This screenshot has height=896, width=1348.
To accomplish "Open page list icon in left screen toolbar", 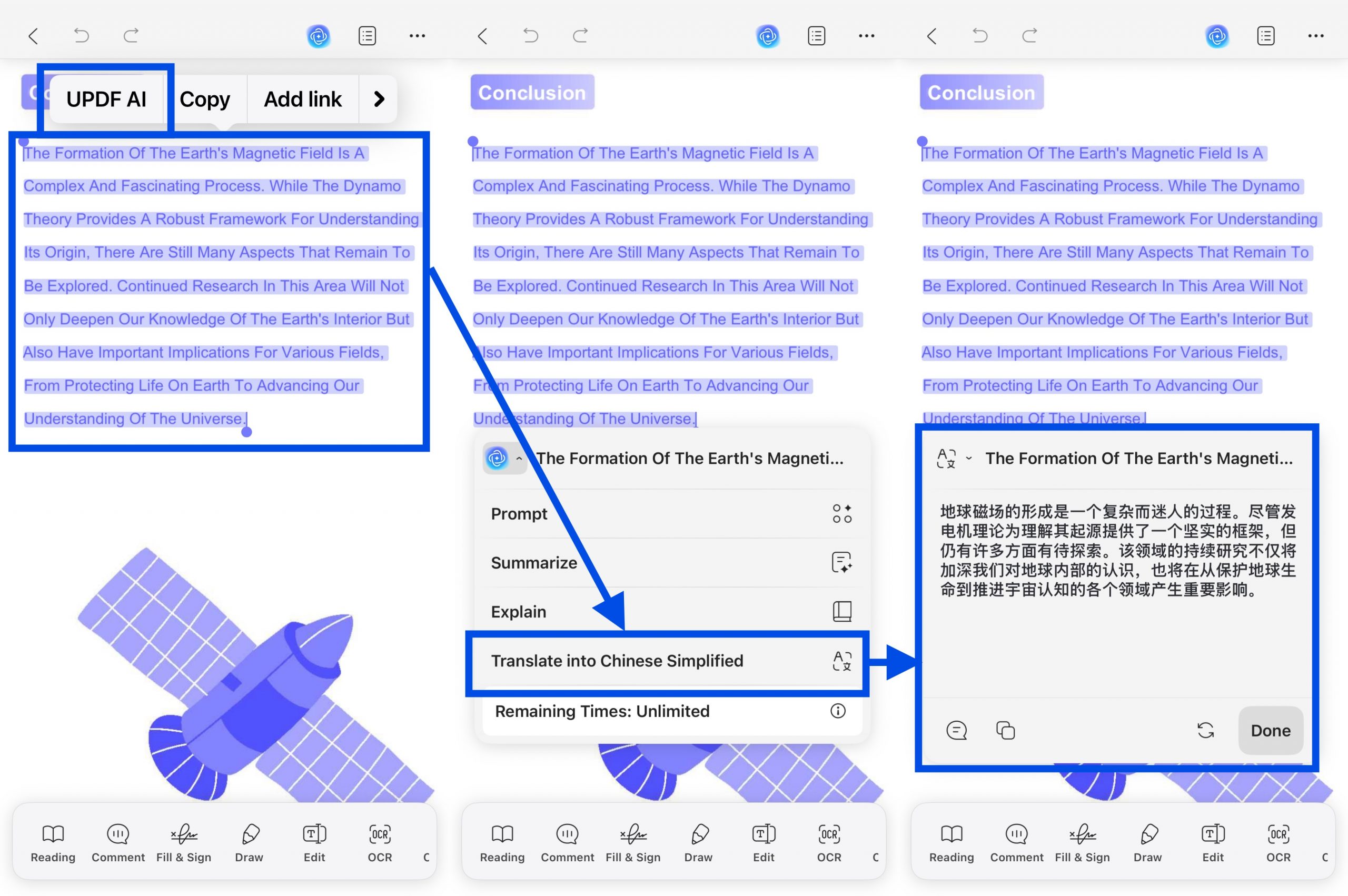I will pos(367,36).
